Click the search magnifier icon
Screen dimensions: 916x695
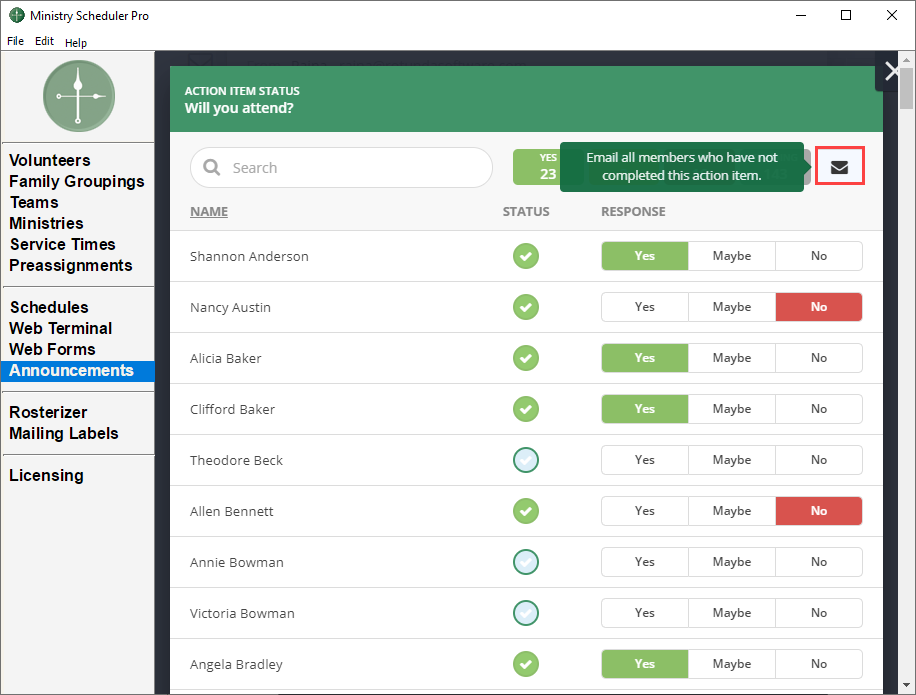coord(211,168)
